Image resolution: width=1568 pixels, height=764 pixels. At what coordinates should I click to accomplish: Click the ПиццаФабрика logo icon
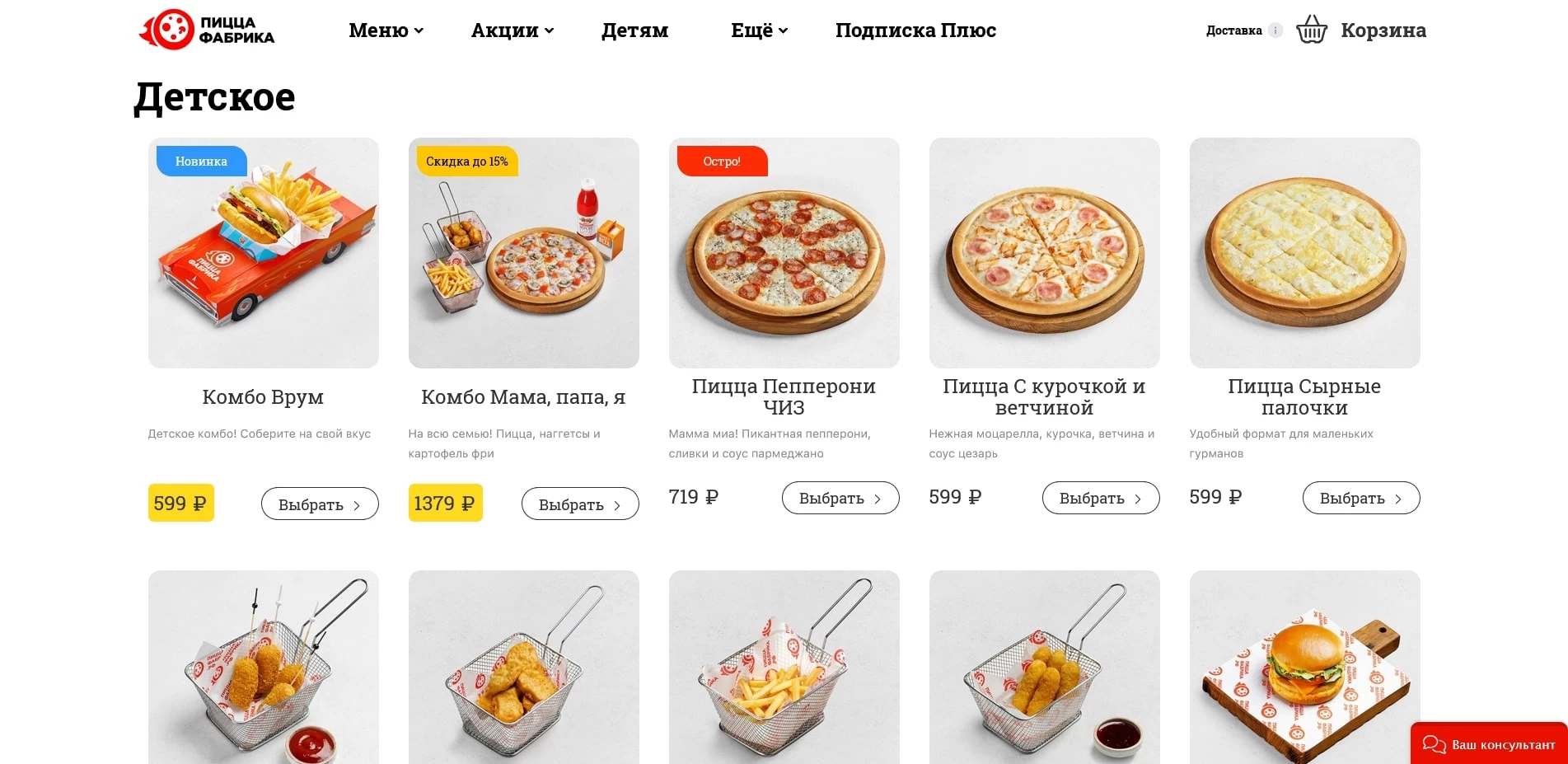(x=167, y=30)
